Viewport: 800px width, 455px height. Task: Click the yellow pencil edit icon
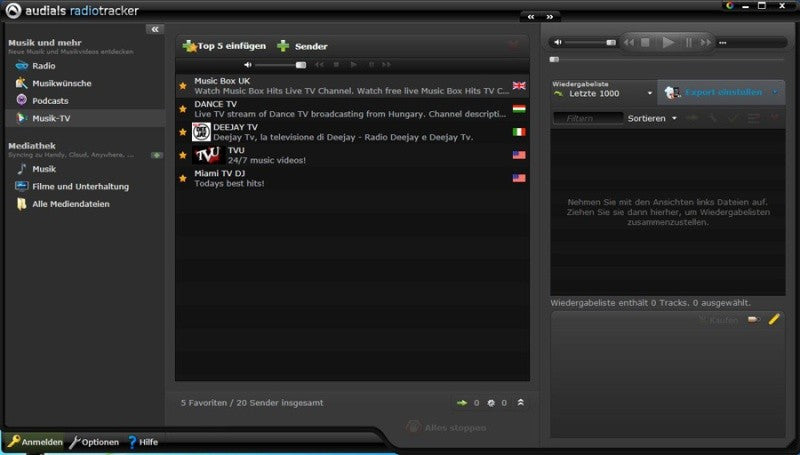click(x=774, y=319)
